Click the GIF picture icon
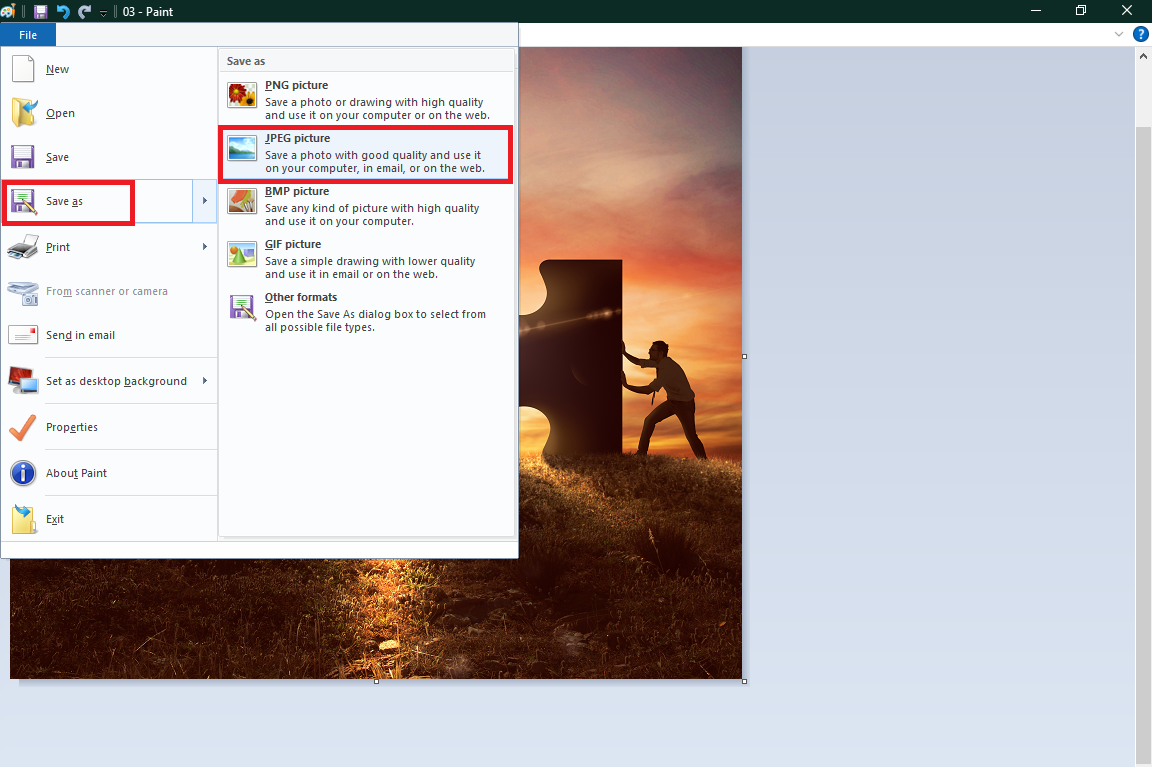 pyautogui.click(x=242, y=253)
